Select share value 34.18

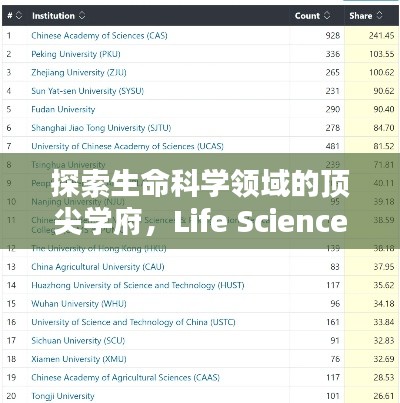pos(384,304)
